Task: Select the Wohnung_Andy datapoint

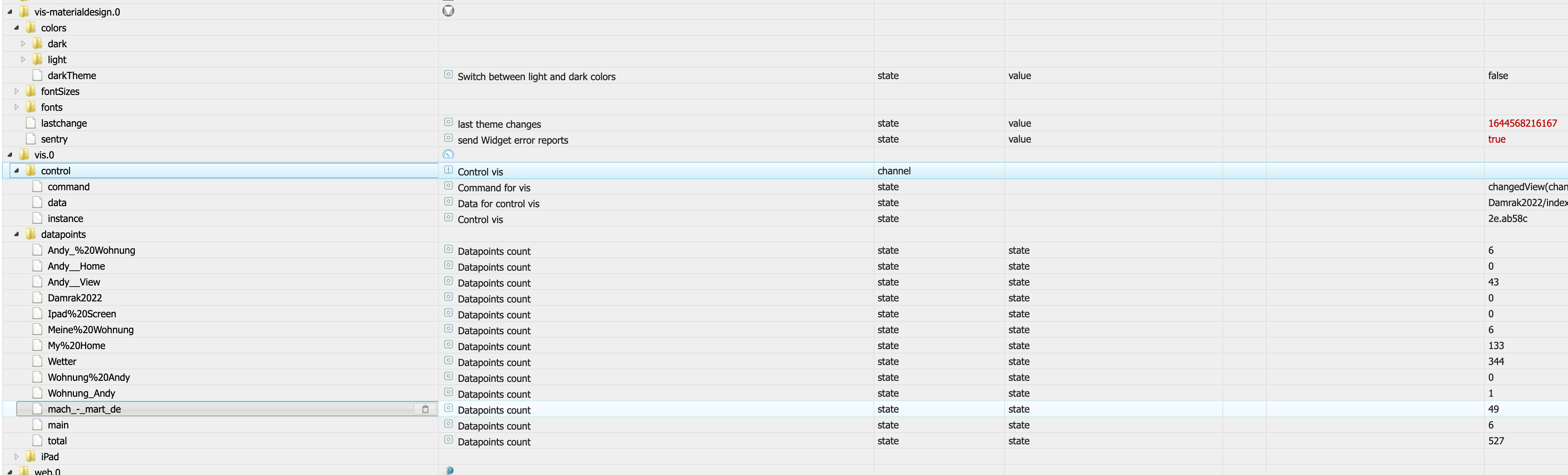Action: point(82,393)
